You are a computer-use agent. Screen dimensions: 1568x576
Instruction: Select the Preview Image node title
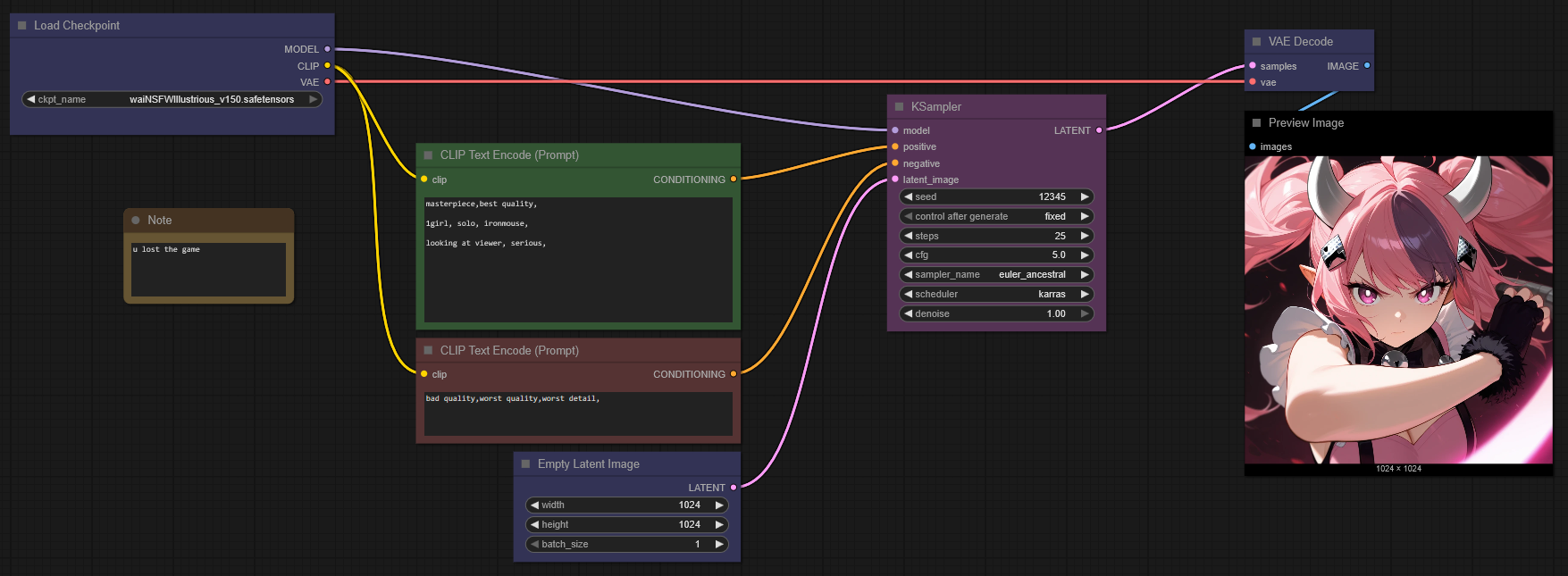coord(1306,123)
